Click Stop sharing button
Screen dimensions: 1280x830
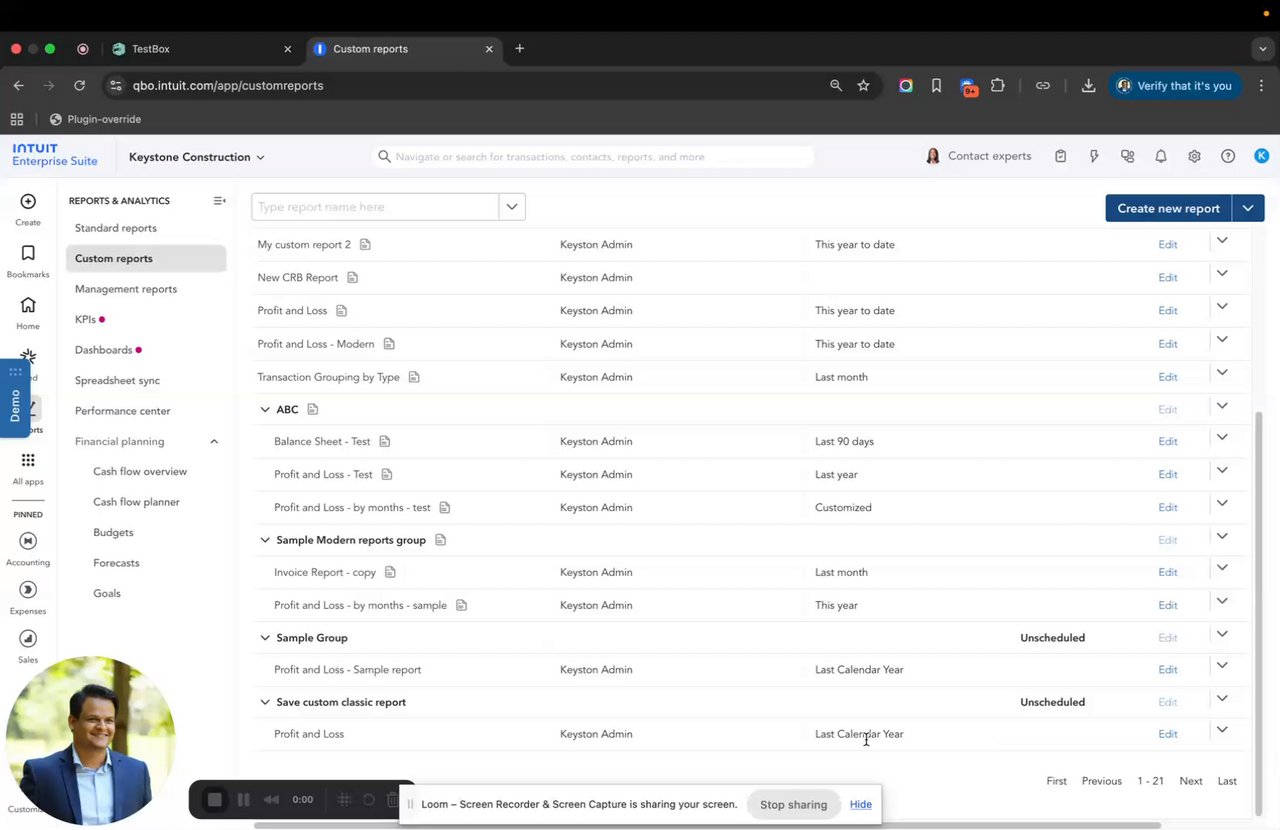pos(793,804)
